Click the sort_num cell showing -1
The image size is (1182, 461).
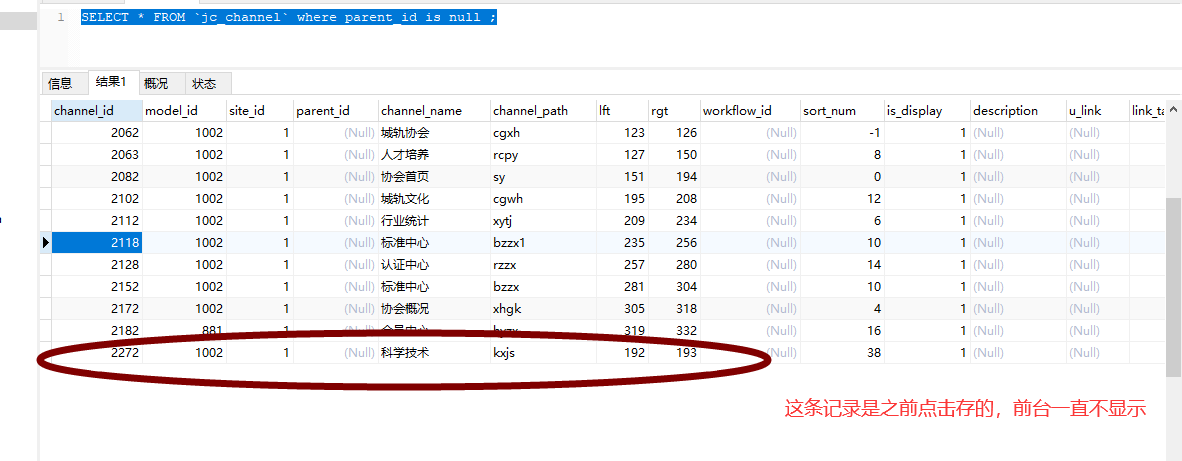[x=842, y=133]
